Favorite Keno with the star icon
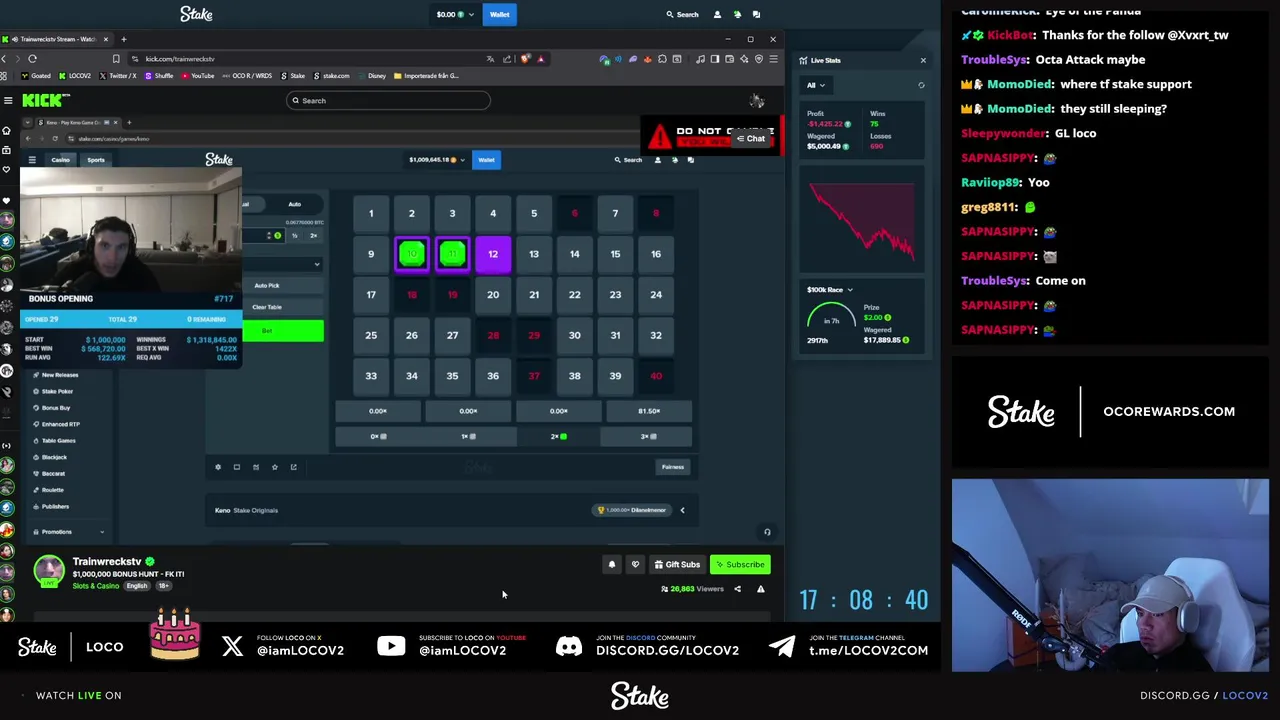The height and width of the screenshot is (720, 1280). (275, 467)
